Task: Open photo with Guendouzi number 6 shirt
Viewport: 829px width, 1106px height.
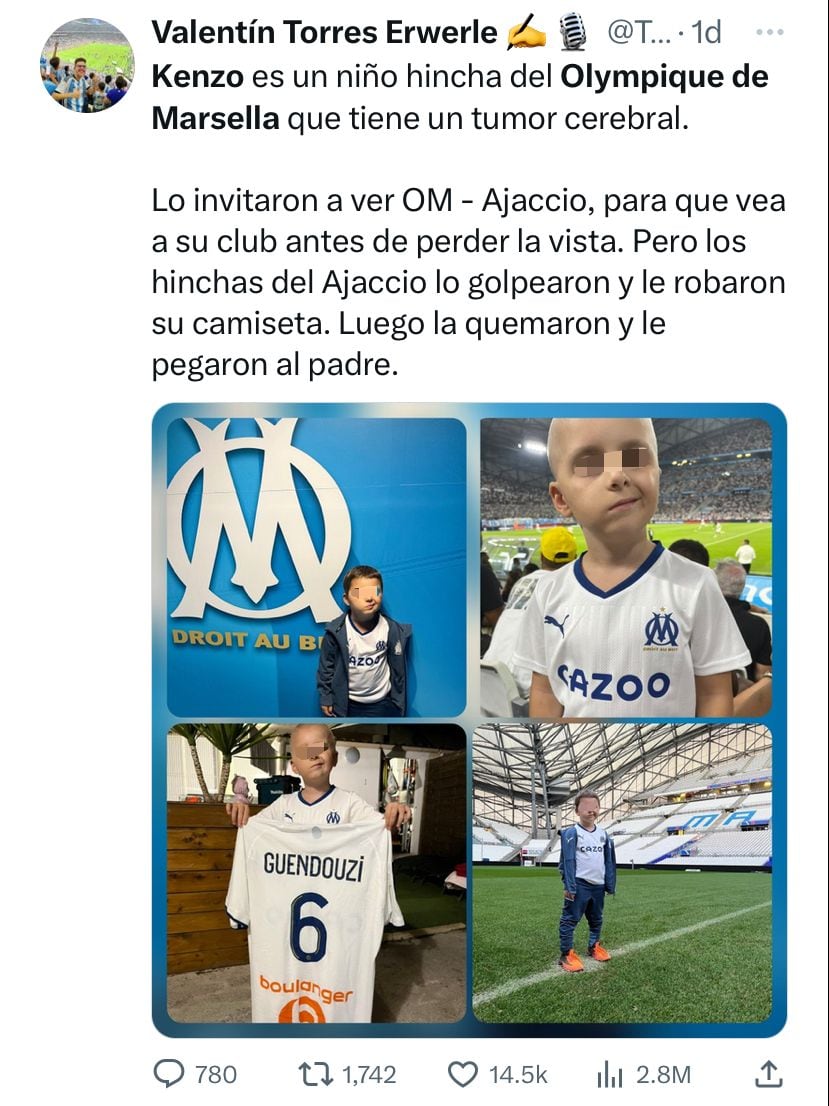Action: click(316, 873)
